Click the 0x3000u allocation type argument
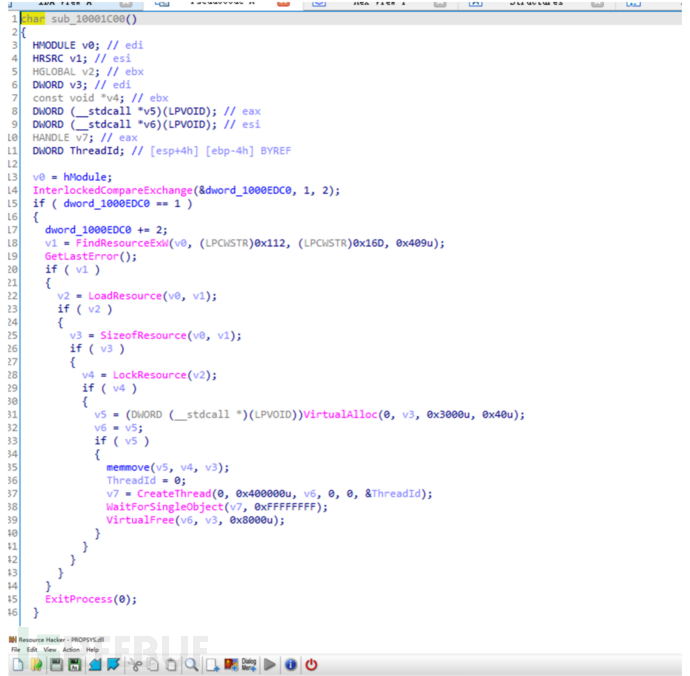Screen dimensions: 690x676 coord(448,415)
